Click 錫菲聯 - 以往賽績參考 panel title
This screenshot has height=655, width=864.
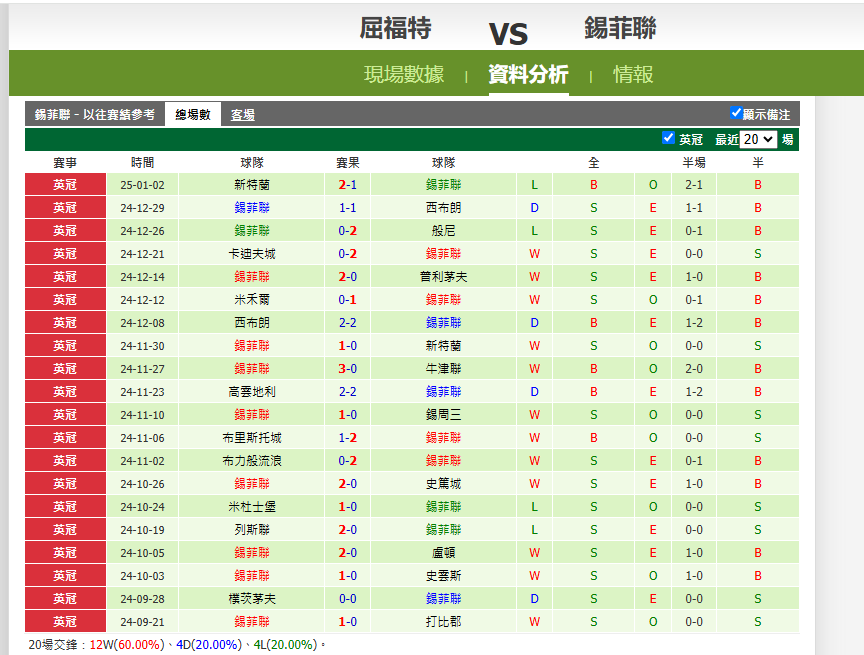click(x=95, y=115)
